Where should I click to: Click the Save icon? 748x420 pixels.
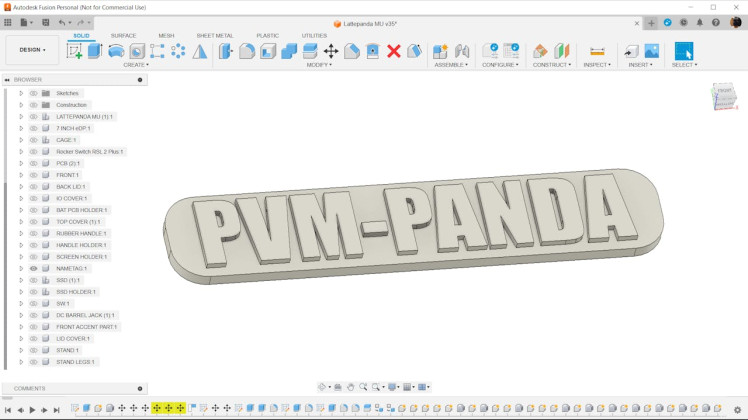click(x=46, y=22)
